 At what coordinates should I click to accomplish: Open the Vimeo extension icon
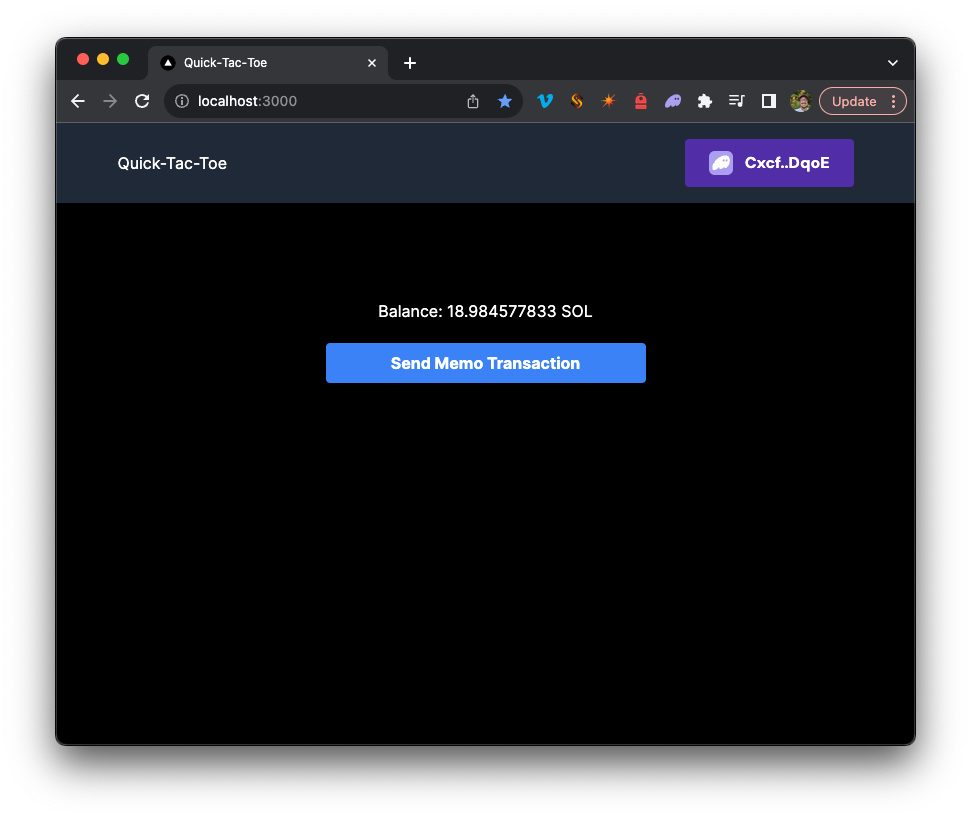tap(545, 101)
